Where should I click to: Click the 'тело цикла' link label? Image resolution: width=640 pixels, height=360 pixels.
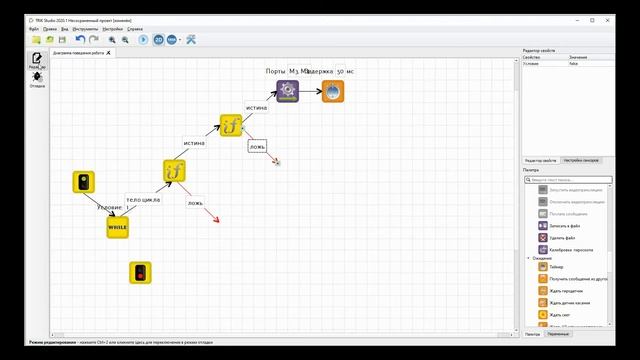[143, 200]
